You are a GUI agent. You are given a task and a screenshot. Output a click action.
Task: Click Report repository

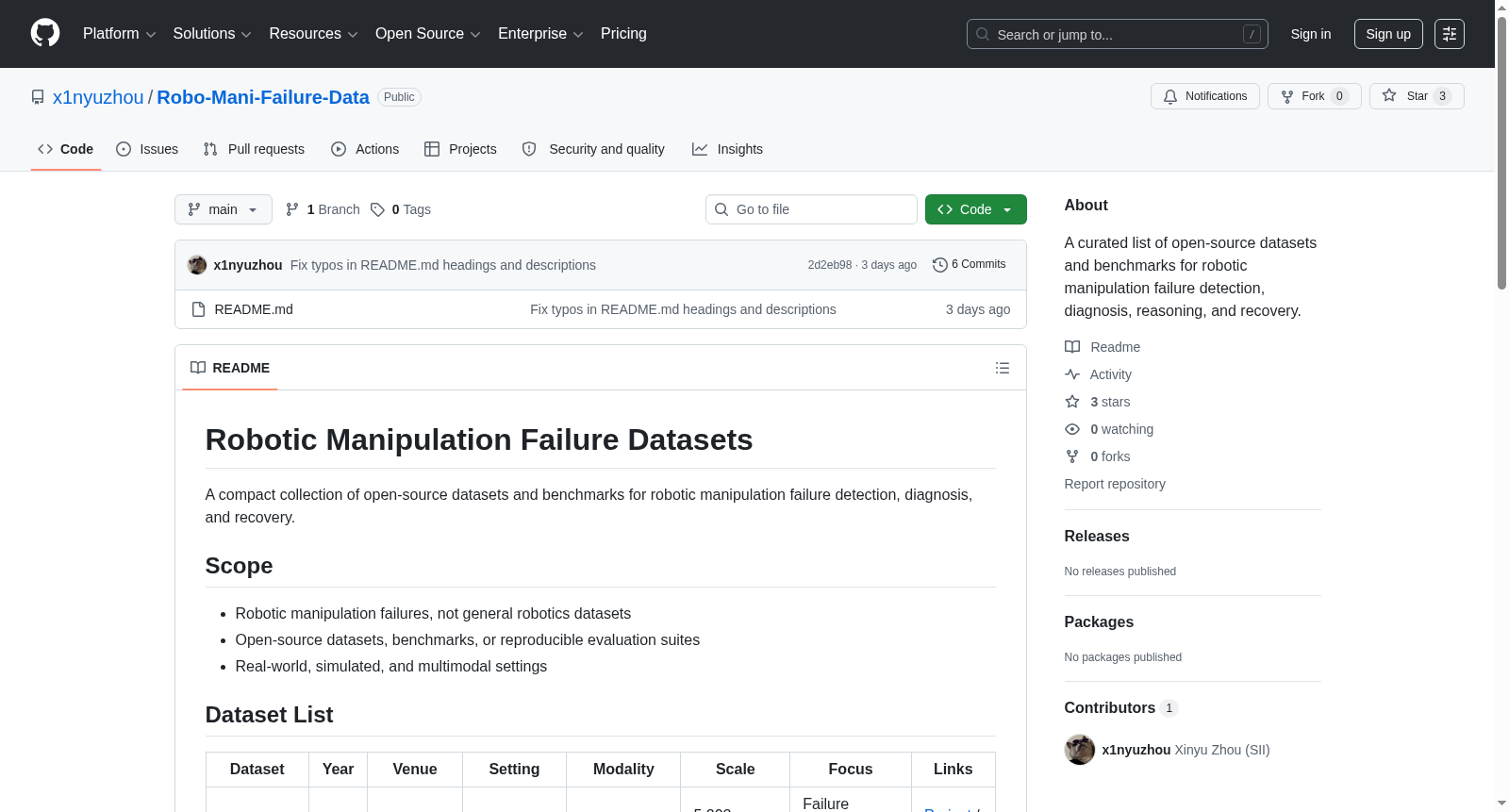point(1115,484)
